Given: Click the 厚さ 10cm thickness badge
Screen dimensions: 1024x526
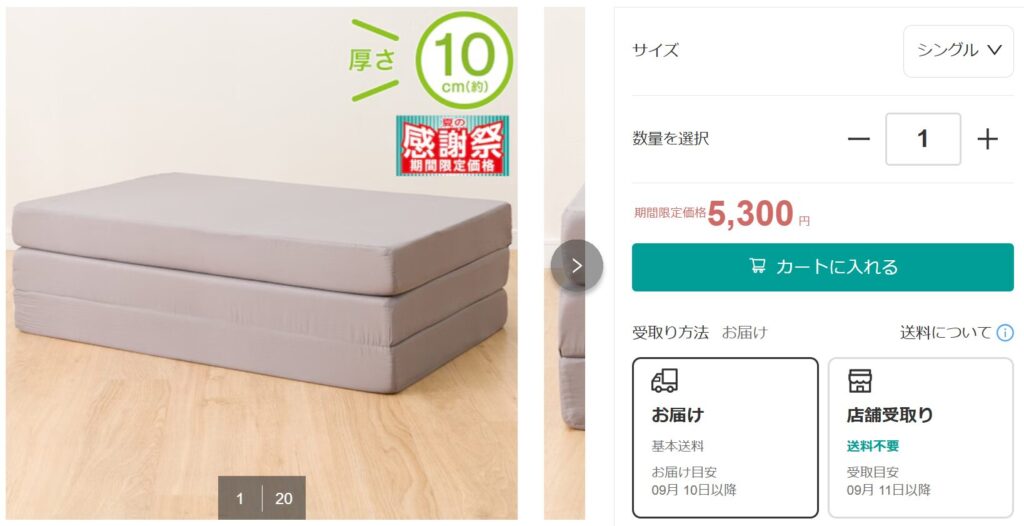Looking at the screenshot, I should [x=431, y=60].
